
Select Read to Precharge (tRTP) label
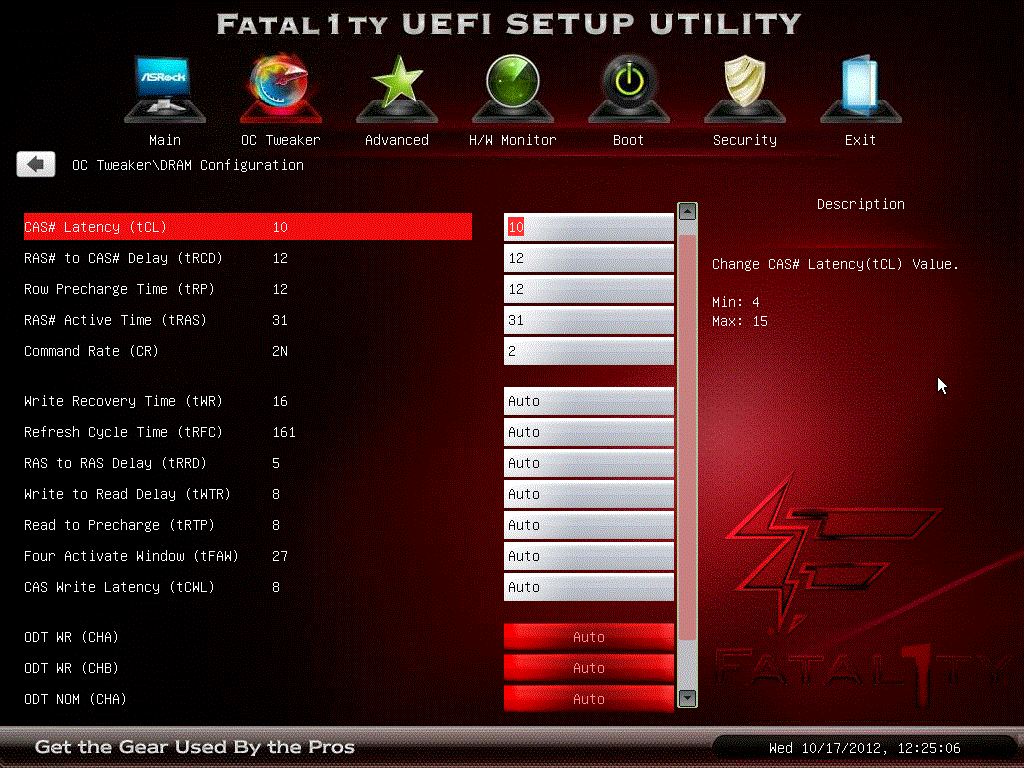pyautogui.click(x=120, y=525)
